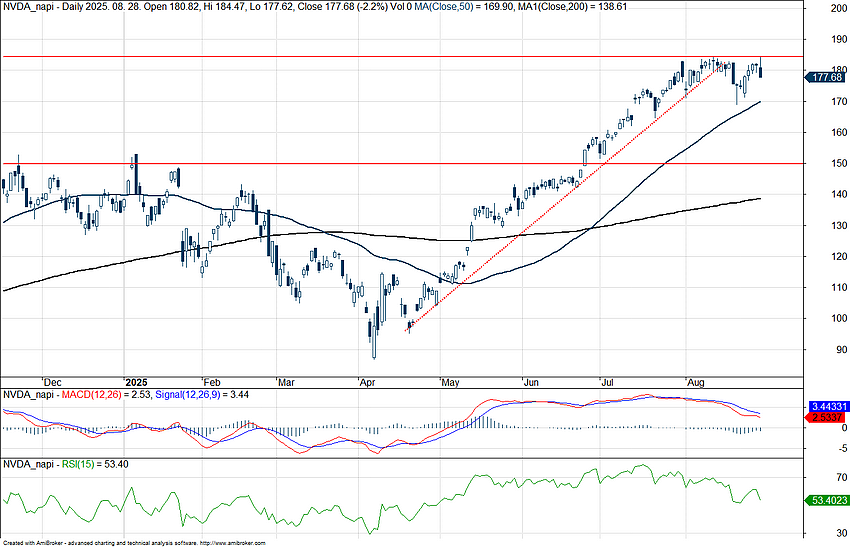
Task: Click the 160 price axis label
Action: click(839, 132)
